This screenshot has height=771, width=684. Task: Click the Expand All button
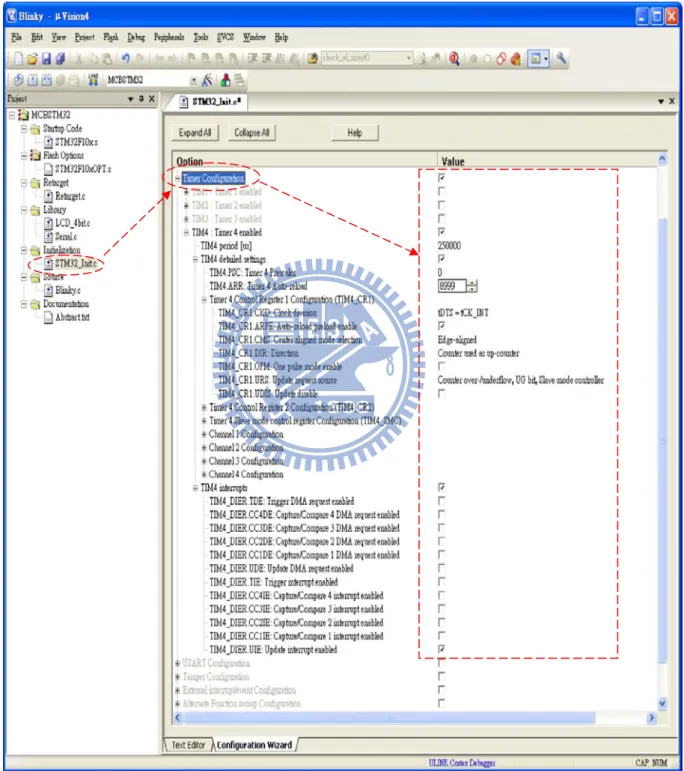[195, 133]
